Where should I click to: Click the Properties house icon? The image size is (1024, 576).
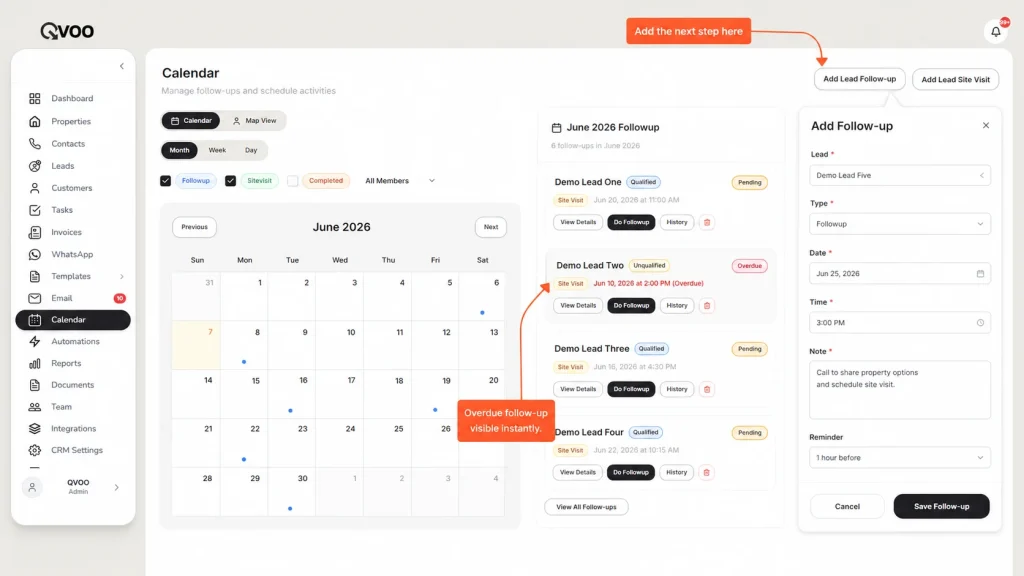coord(35,121)
